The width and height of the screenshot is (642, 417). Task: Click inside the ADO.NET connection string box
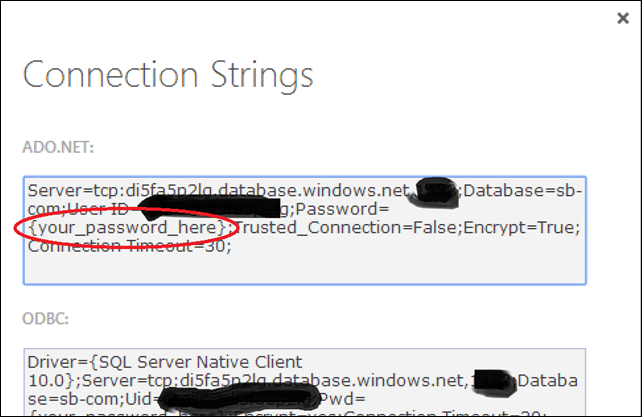click(x=305, y=230)
